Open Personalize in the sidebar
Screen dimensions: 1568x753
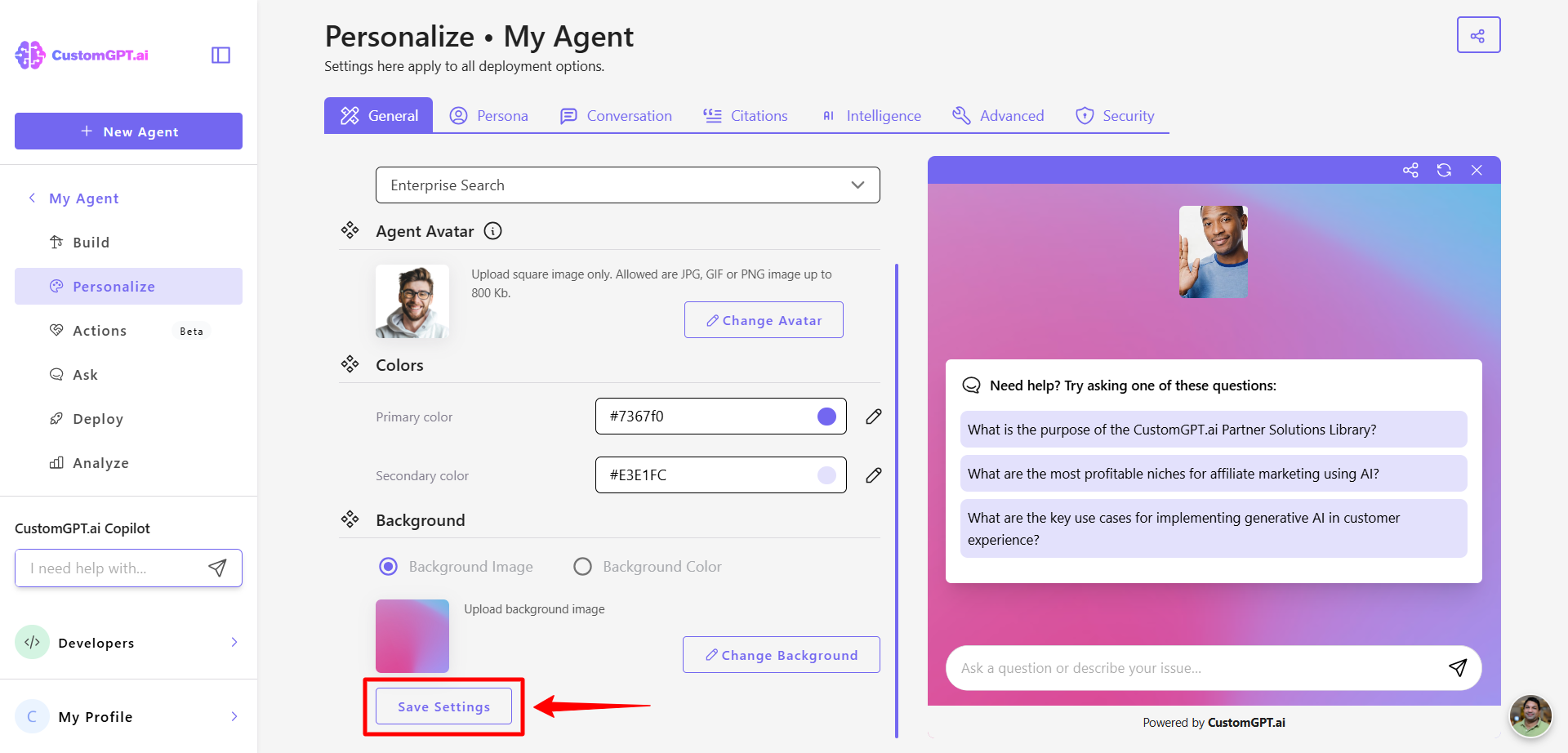click(x=128, y=286)
